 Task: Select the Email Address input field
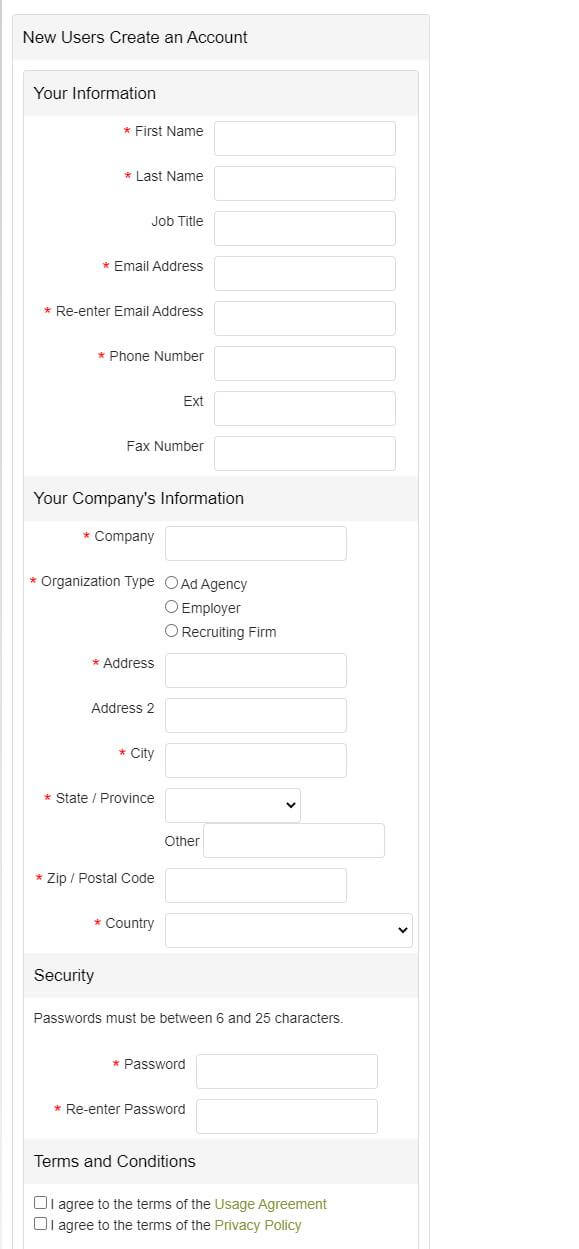pos(305,273)
